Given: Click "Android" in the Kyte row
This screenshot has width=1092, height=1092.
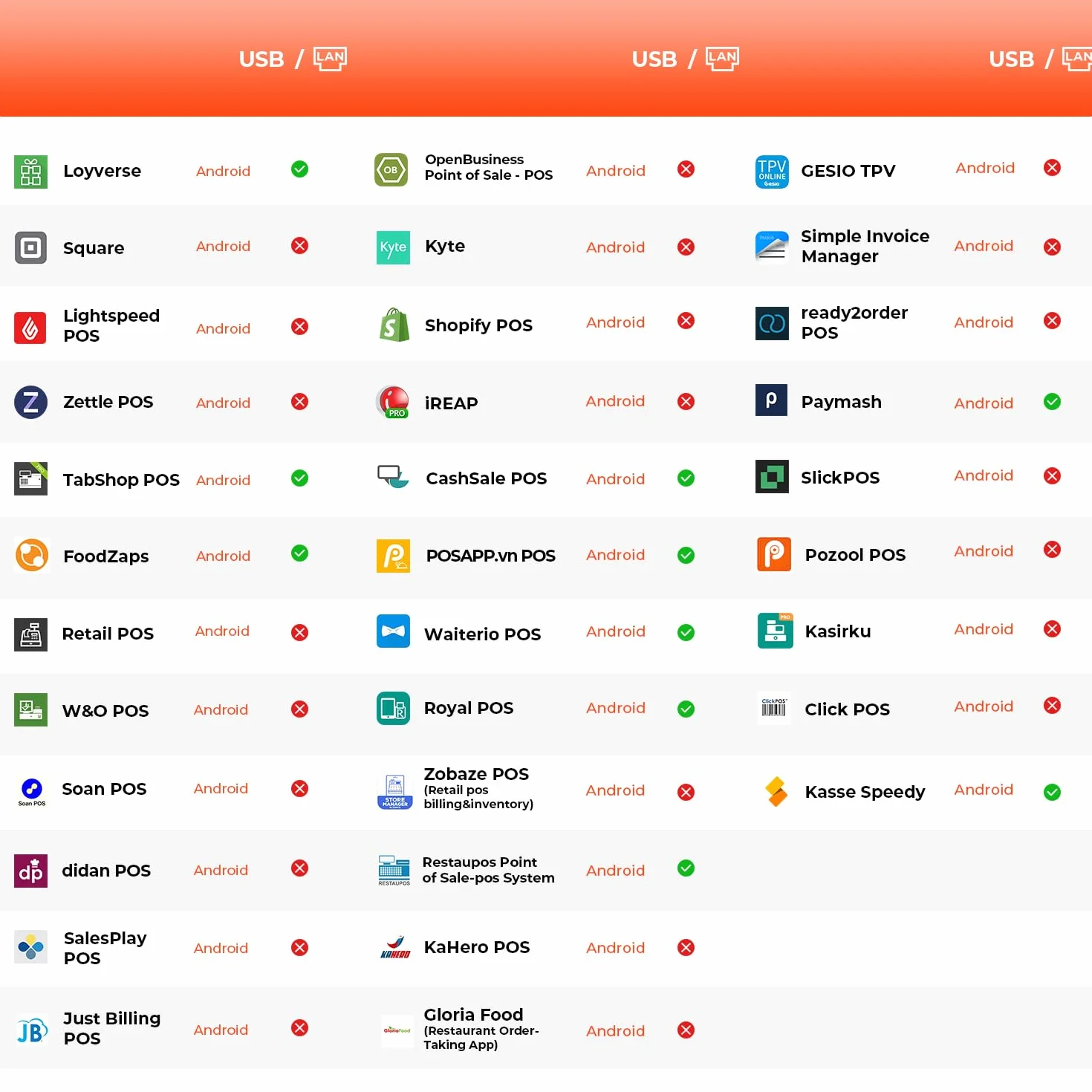Looking at the screenshot, I should click(x=615, y=247).
